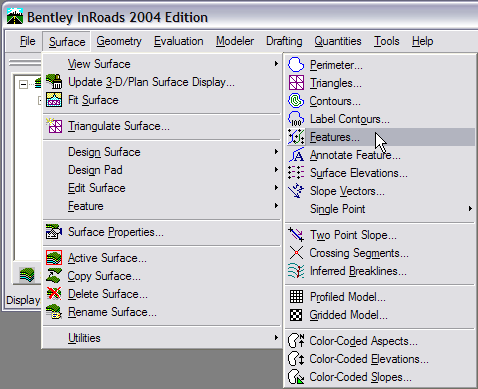This screenshot has width=478, height=389.
Task: Click the Update 3-D/Plan Surface Display icon
Action: pos(54,81)
